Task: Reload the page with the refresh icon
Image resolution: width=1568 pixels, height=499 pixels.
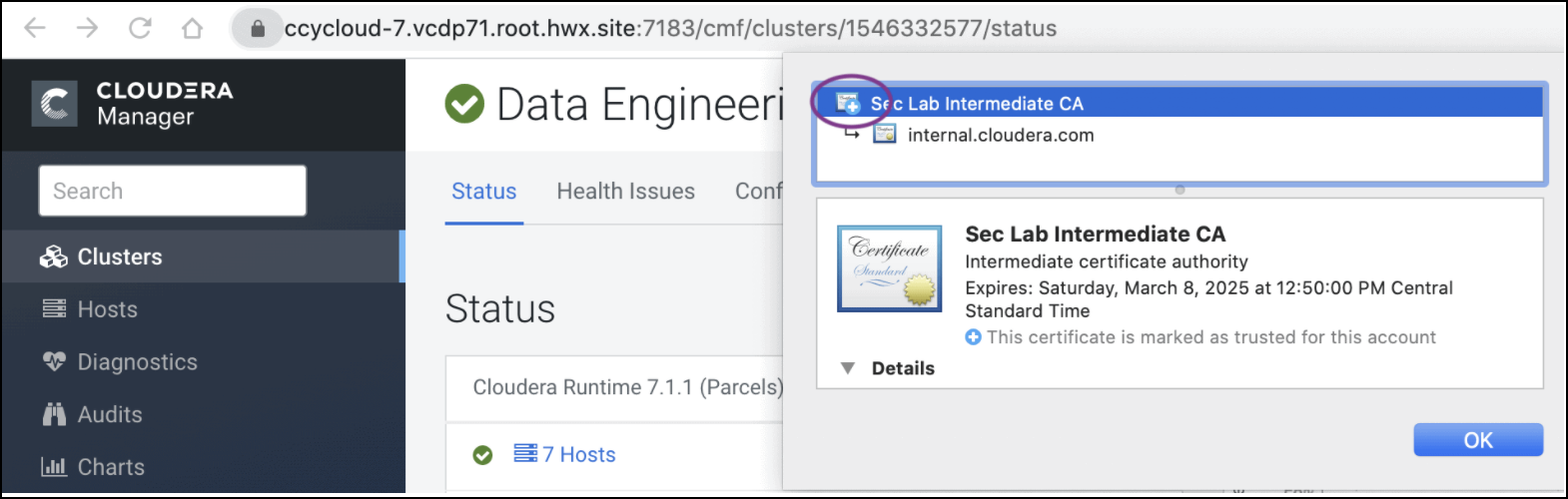Action: click(x=140, y=28)
